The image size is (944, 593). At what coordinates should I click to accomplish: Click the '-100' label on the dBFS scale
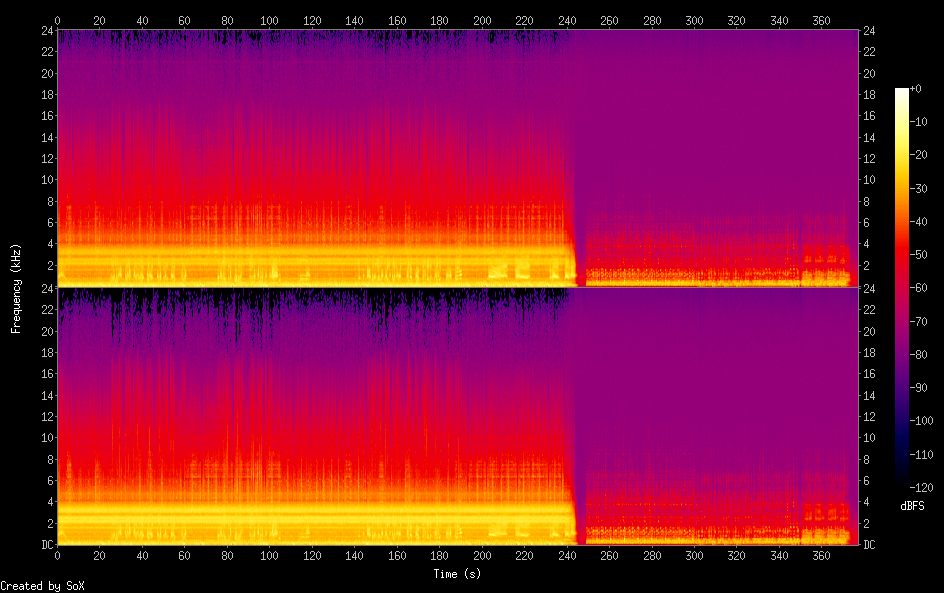(x=921, y=421)
